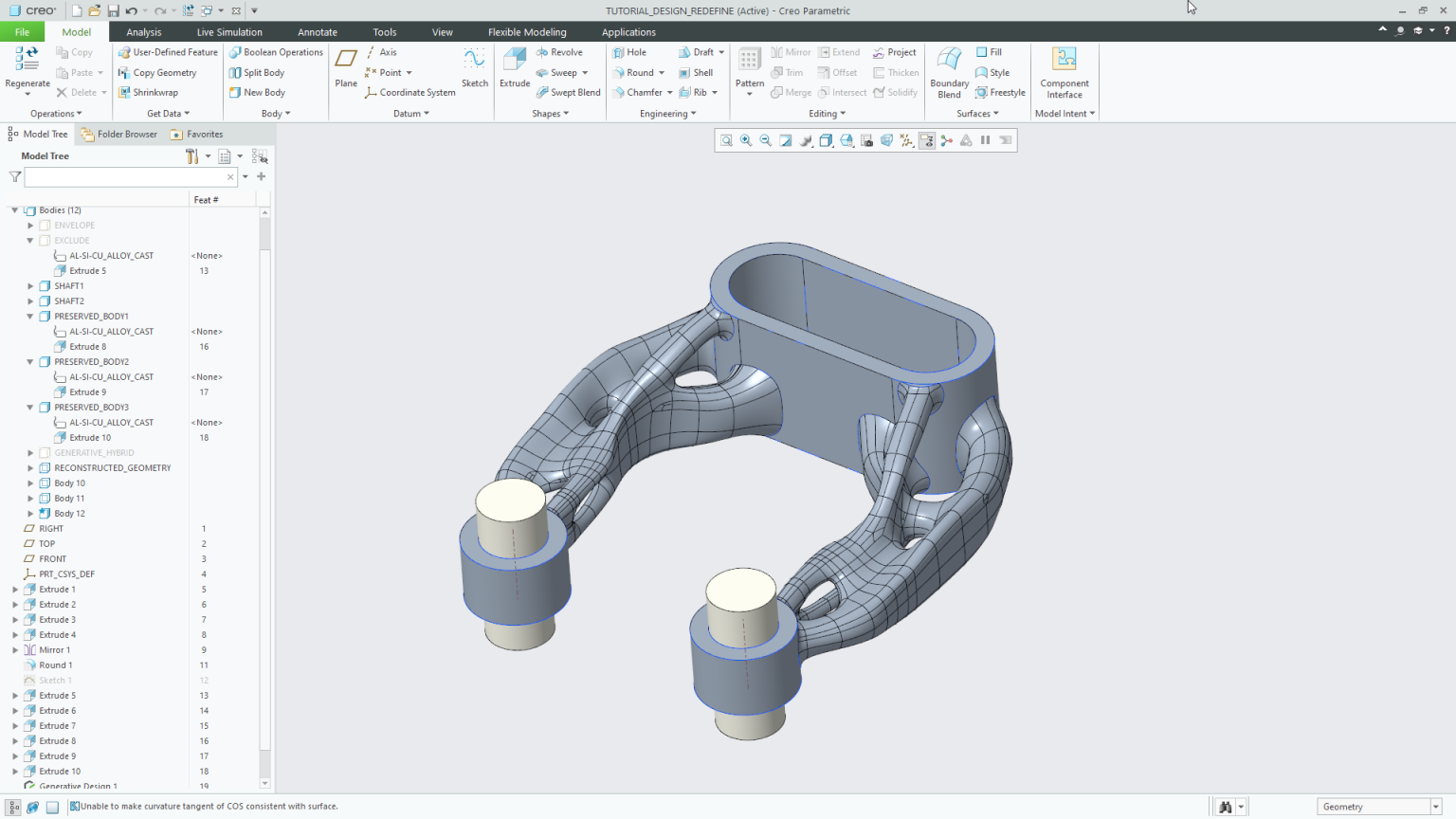Viewport: 1456px width, 819px height.
Task: Open the Component Interface tool
Action: 1064,71
